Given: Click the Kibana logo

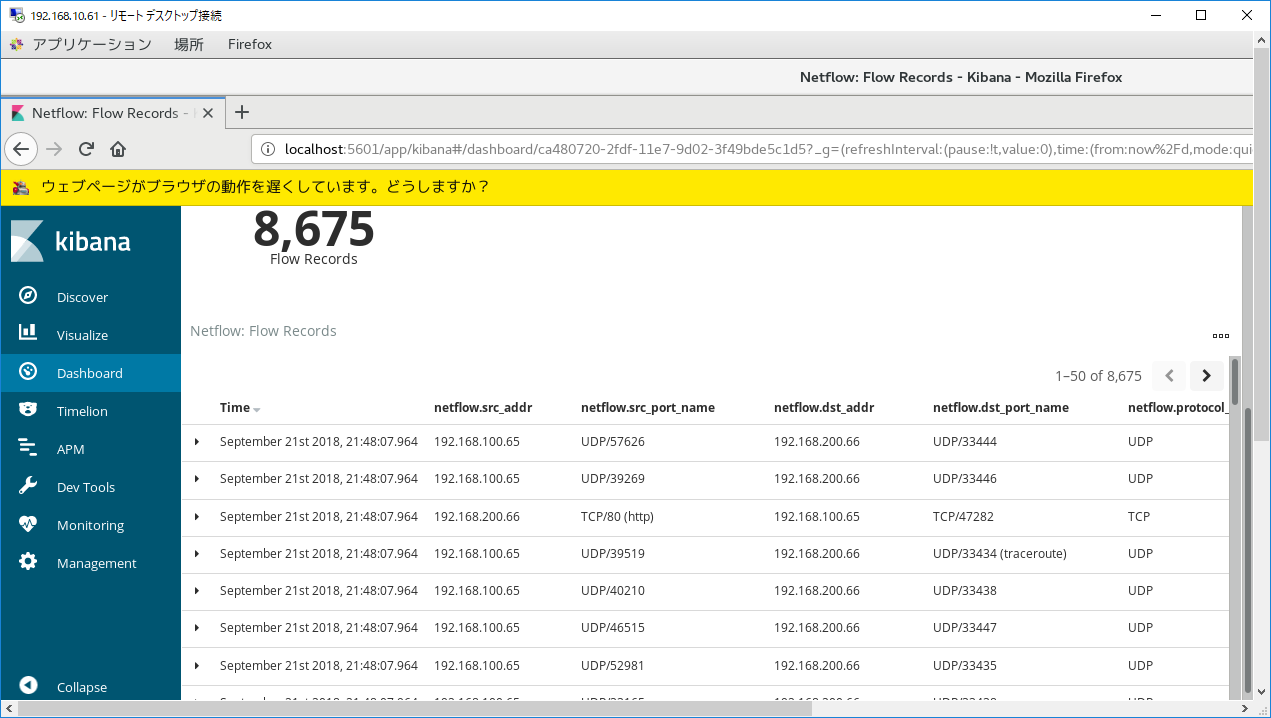Looking at the screenshot, I should click(x=91, y=240).
